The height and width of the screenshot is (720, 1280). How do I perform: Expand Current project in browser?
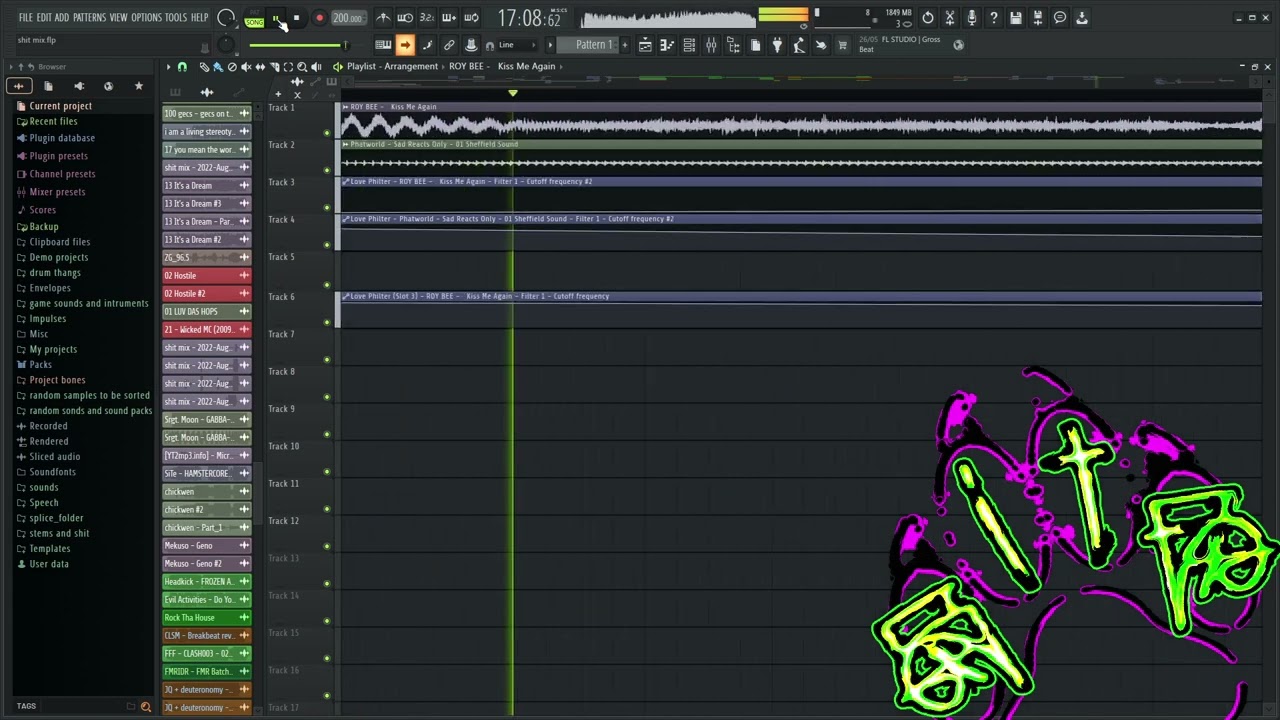60,106
